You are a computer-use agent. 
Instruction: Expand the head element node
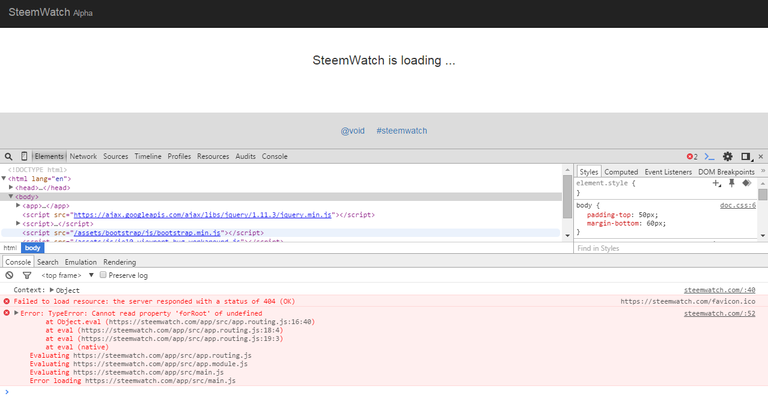click(x=11, y=187)
